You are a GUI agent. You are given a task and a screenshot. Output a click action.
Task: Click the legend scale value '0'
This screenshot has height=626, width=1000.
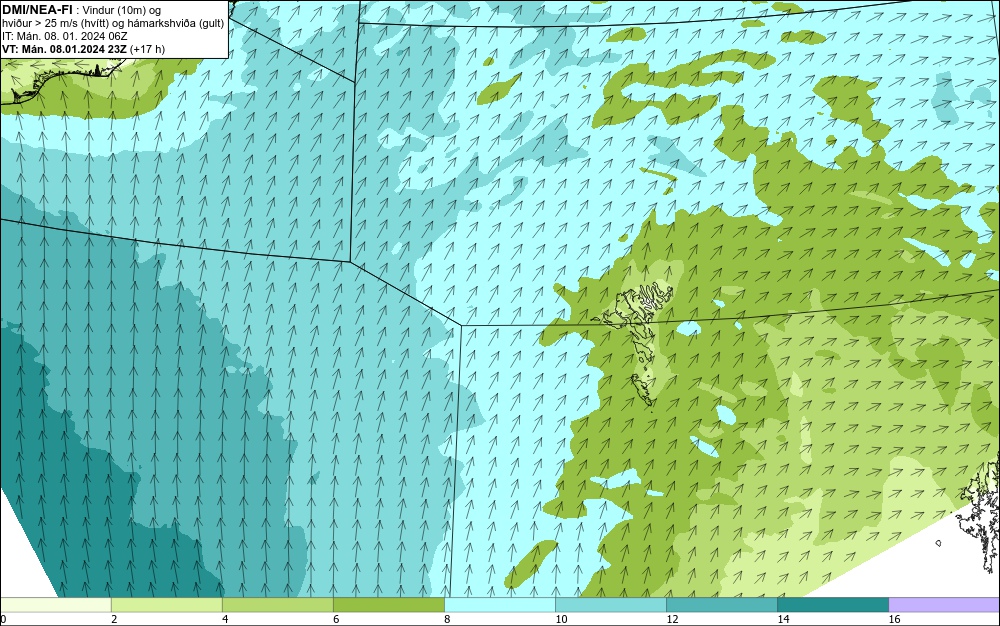point(3,619)
